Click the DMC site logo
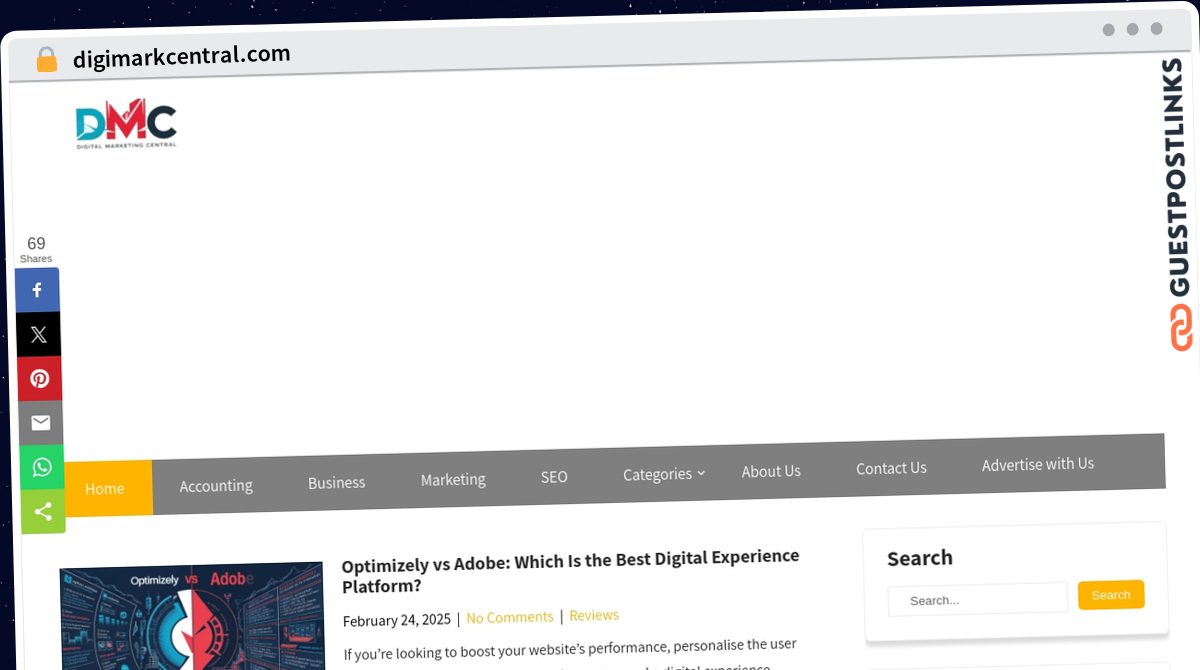The image size is (1200, 670). pos(126,123)
